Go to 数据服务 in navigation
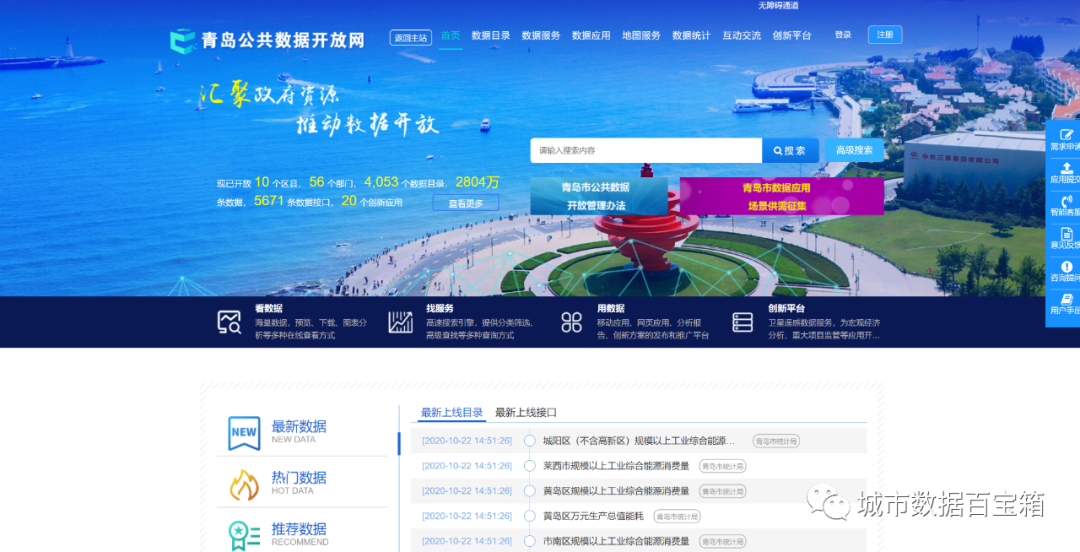The width and height of the screenshot is (1080, 552). pyautogui.click(x=541, y=35)
